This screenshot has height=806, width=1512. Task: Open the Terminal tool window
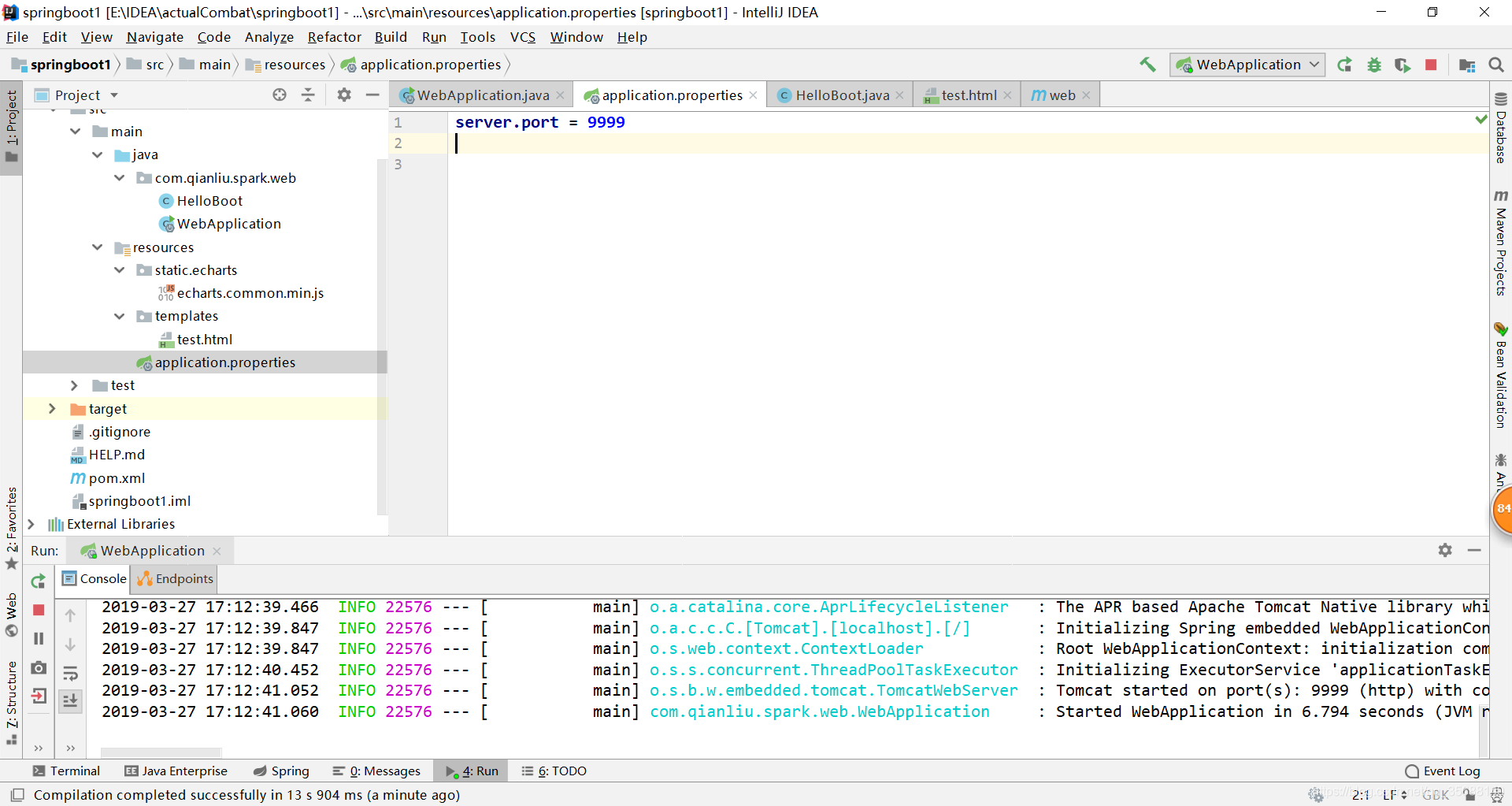(x=67, y=771)
